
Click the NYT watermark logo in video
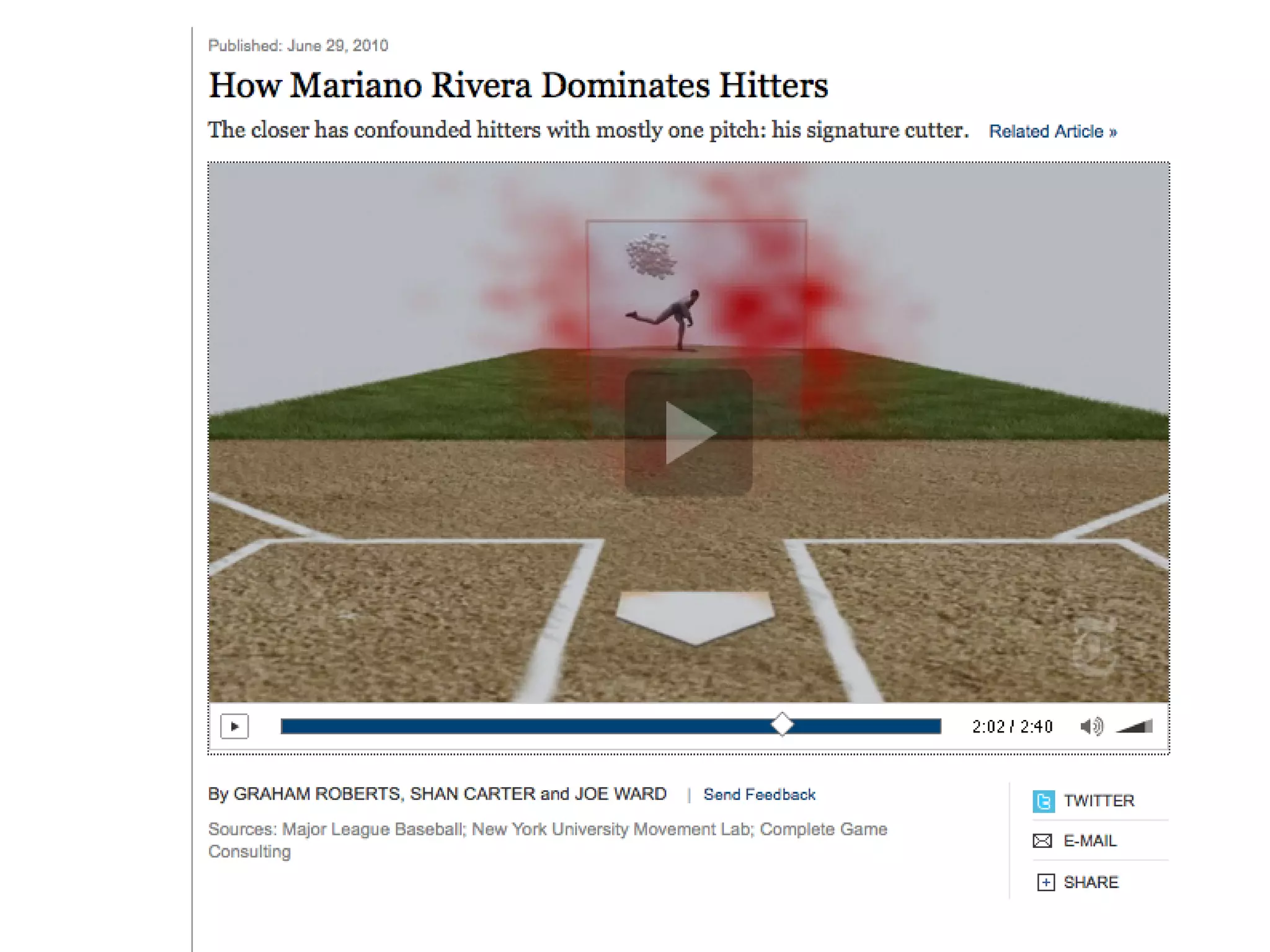point(1095,645)
